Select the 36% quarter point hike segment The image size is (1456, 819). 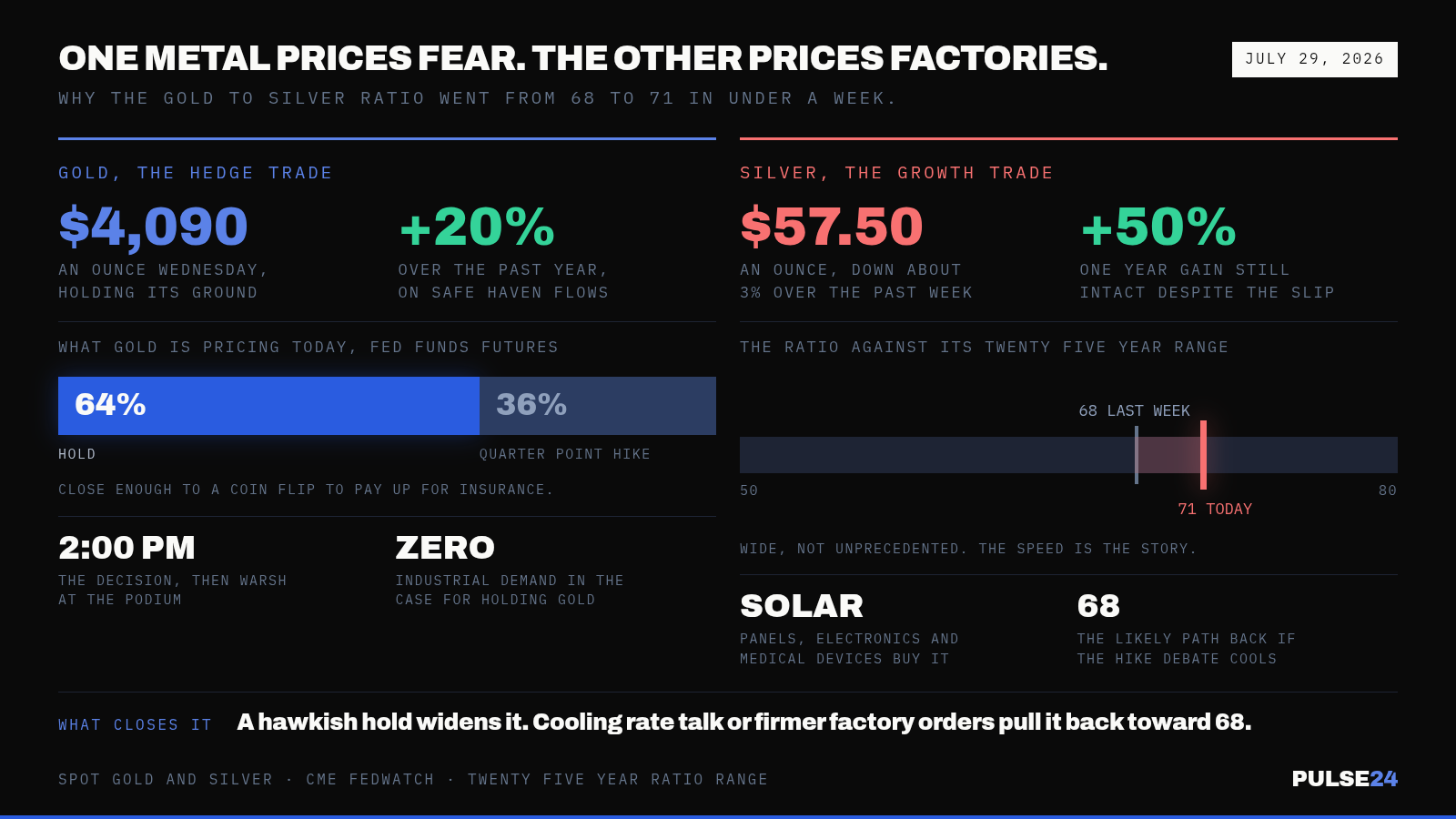click(x=598, y=406)
